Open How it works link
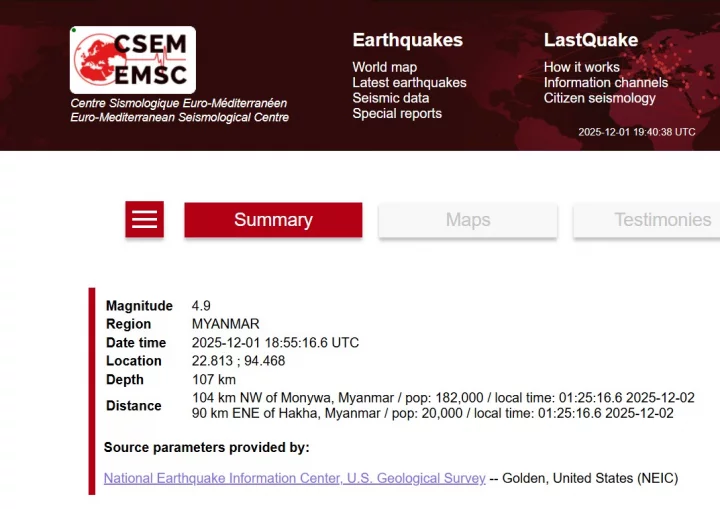 581,68
